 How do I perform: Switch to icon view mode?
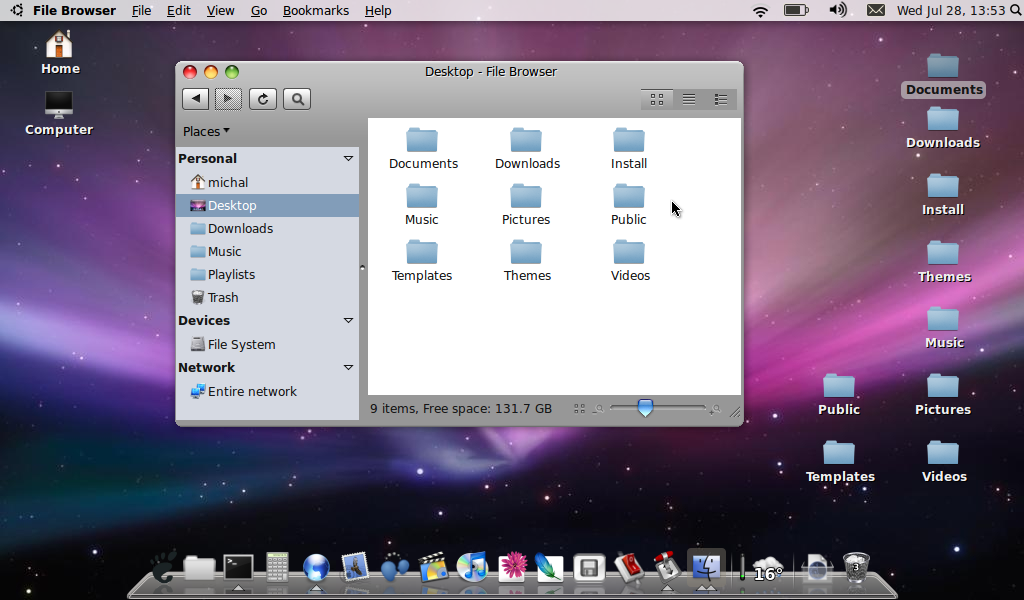pyautogui.click(x=657, y=99)
